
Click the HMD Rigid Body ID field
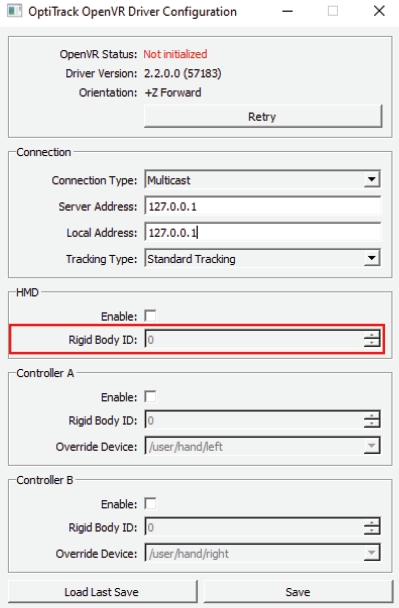[x=254, y=340]
